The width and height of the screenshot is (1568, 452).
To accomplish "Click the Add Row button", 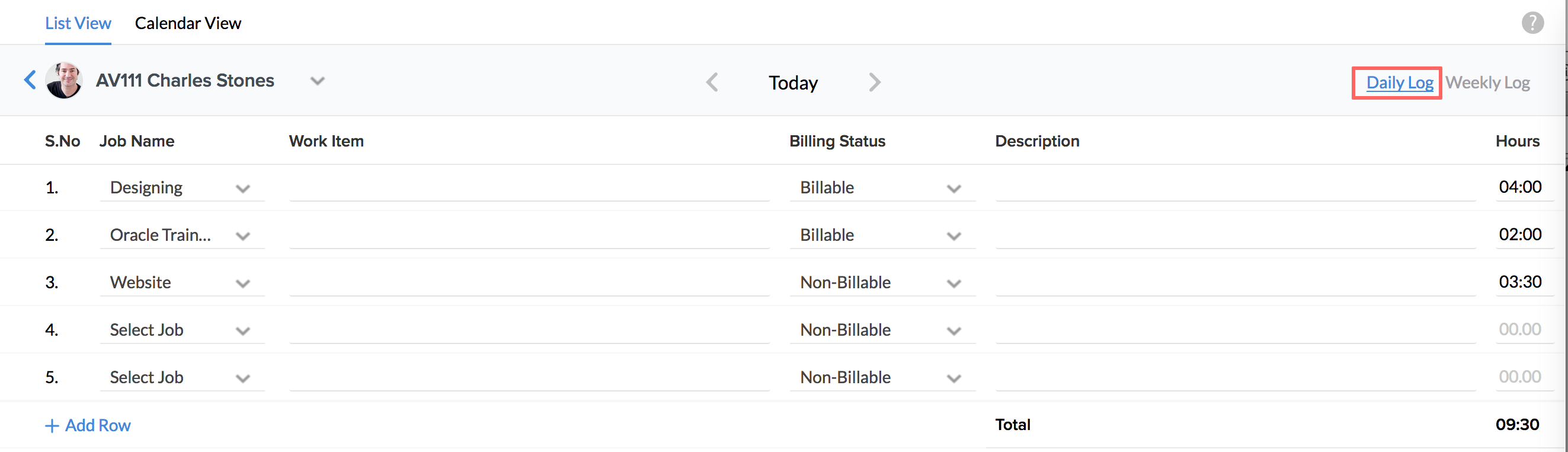I will [x=88, y=425].
